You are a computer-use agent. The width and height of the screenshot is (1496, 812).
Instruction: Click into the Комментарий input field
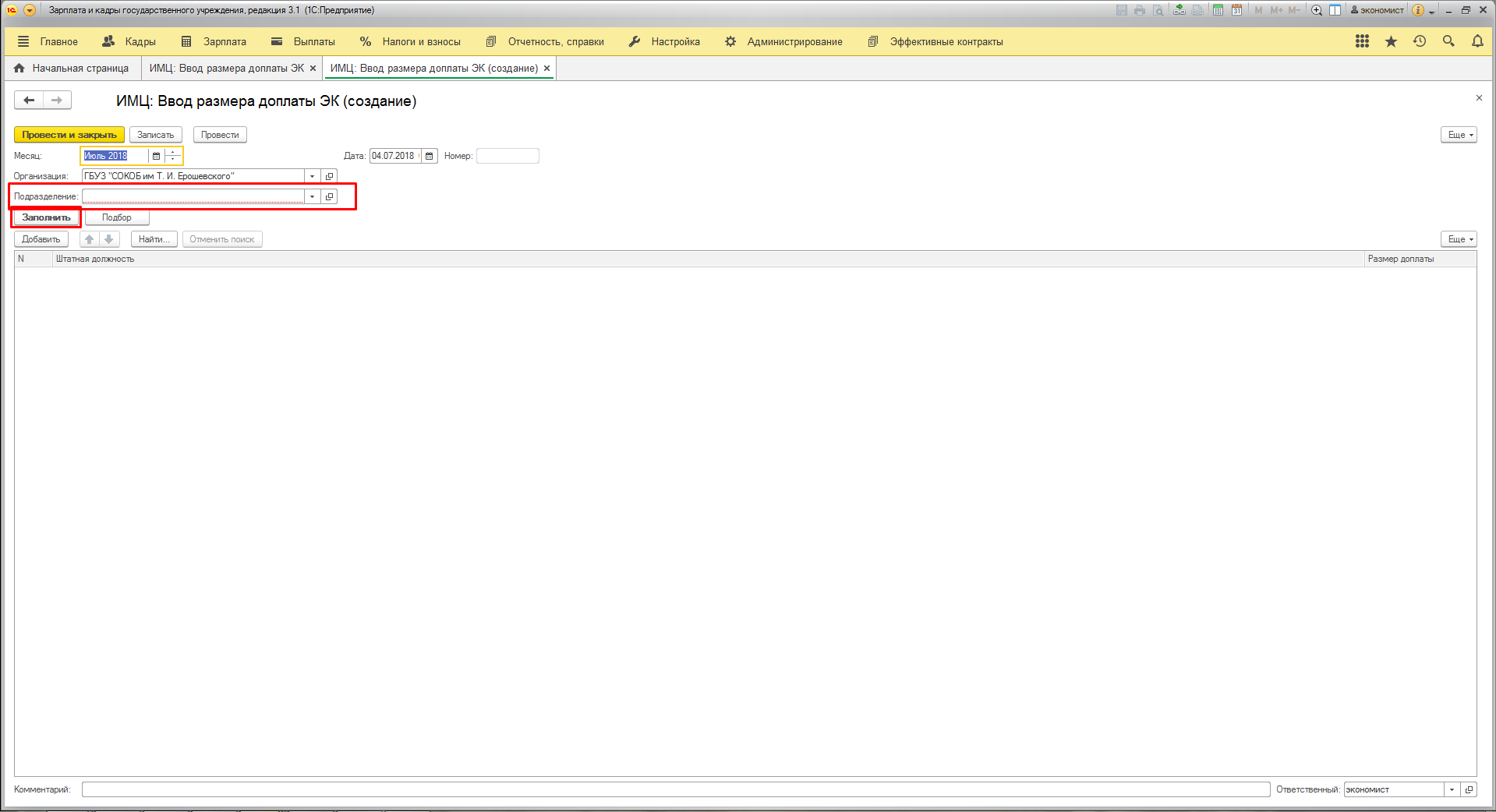tap(675, 789)
